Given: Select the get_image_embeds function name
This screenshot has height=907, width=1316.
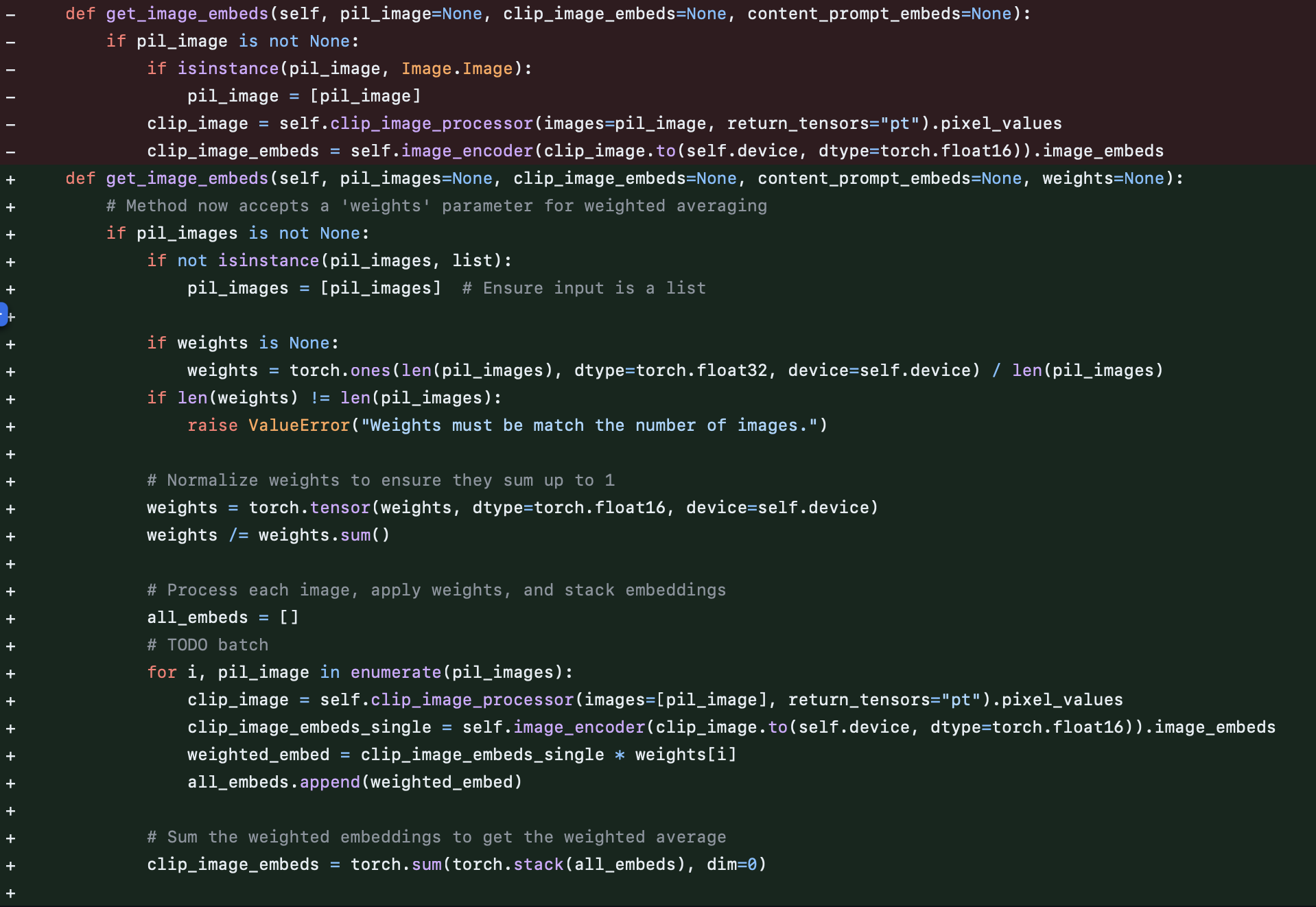Looking at the screenshot, I should tap(186, 178).
